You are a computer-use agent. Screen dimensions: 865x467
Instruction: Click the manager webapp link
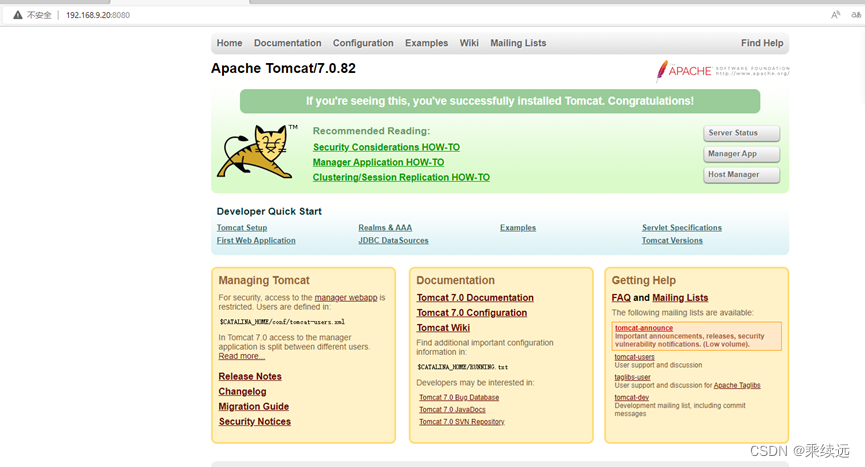(346, 297)
